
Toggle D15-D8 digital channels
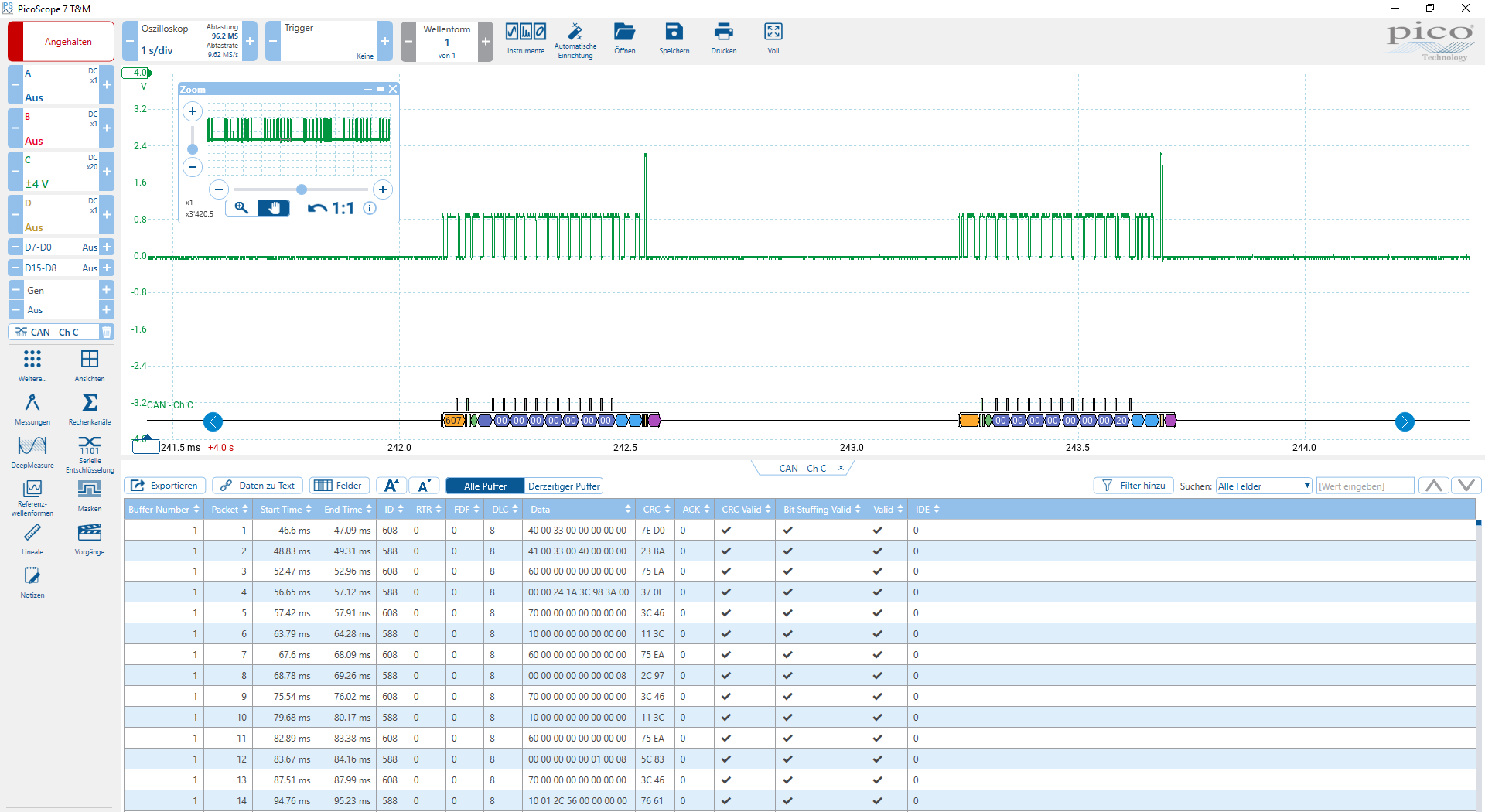click(61, 268)
